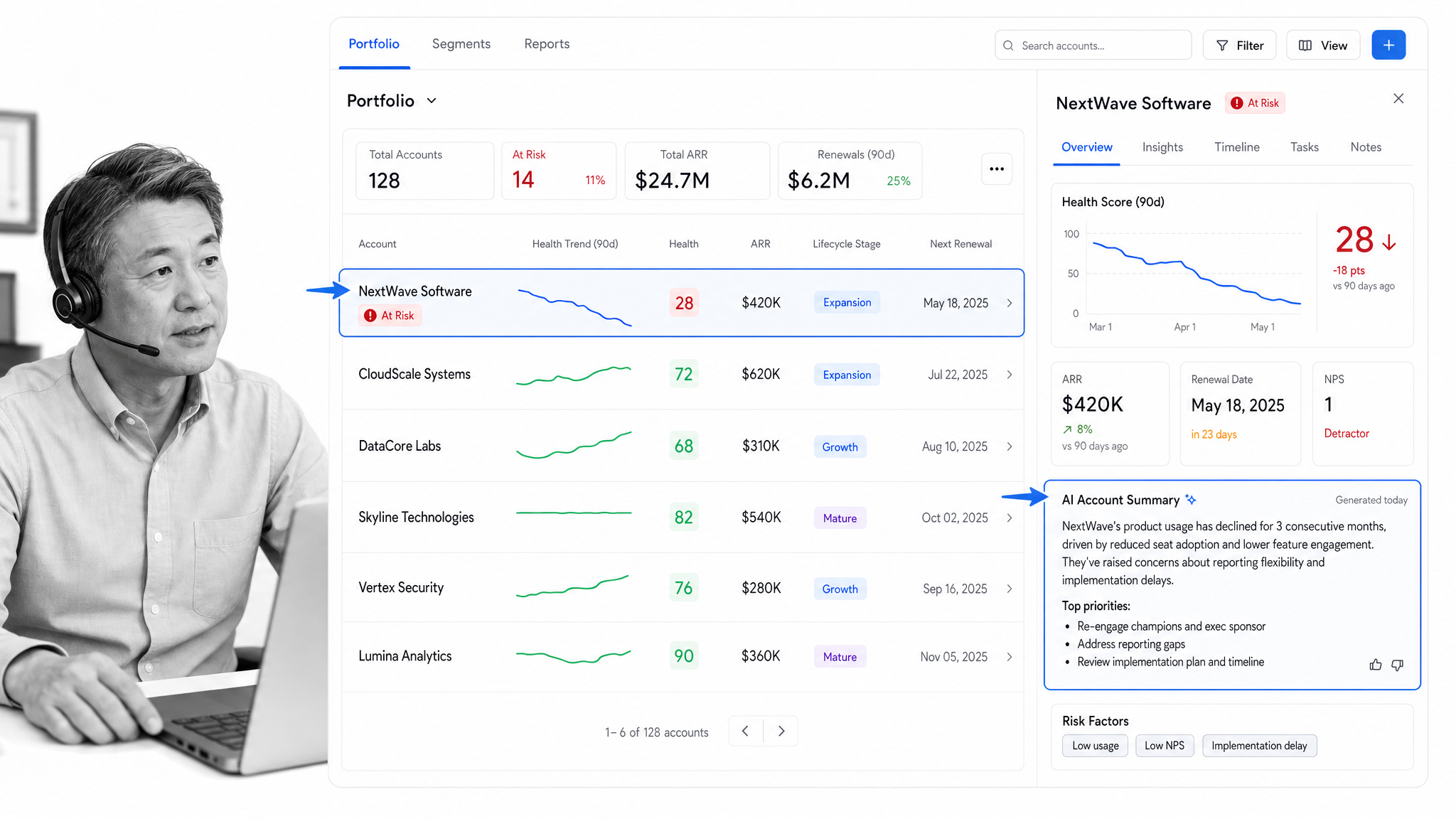Click the Mature tag for Skyline Technologies
The image size is (1456, 819).
840,518
